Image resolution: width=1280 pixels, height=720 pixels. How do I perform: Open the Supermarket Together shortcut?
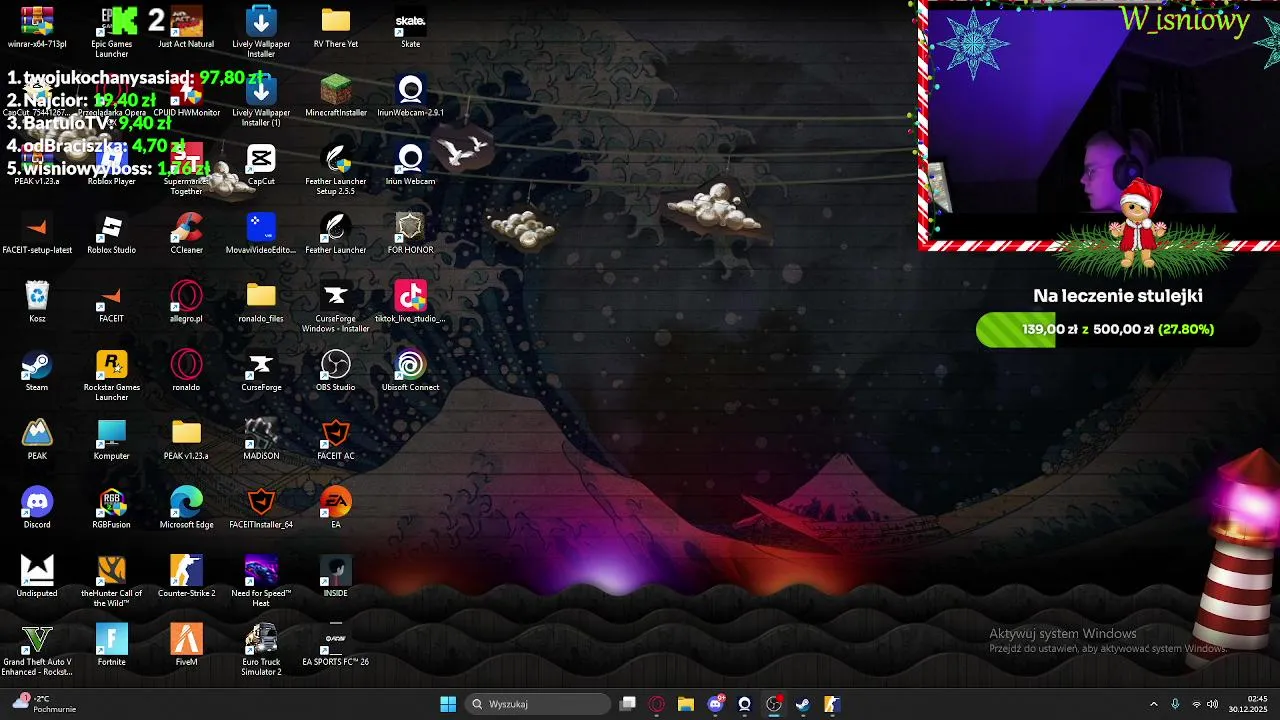coord(186,170)
